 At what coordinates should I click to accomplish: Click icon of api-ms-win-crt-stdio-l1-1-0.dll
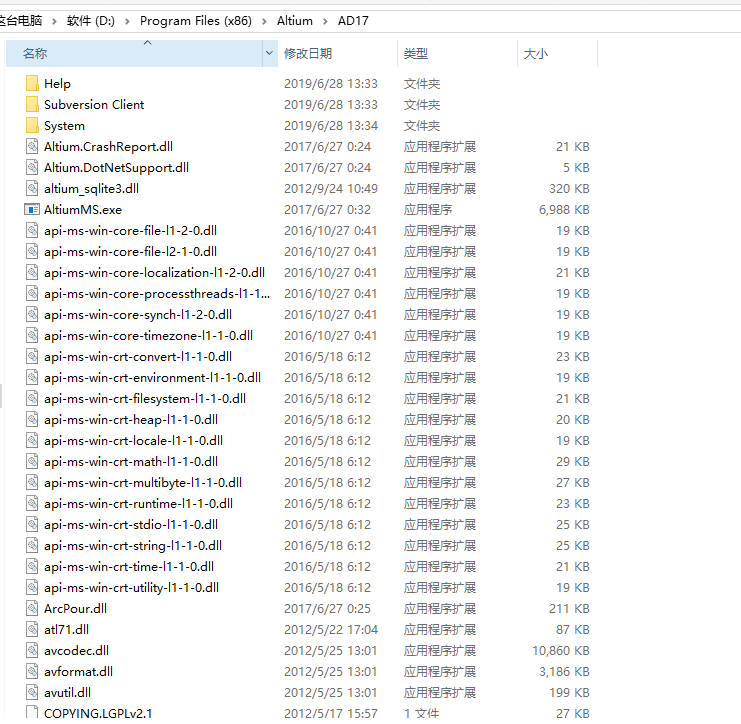[x=32, y=524]
